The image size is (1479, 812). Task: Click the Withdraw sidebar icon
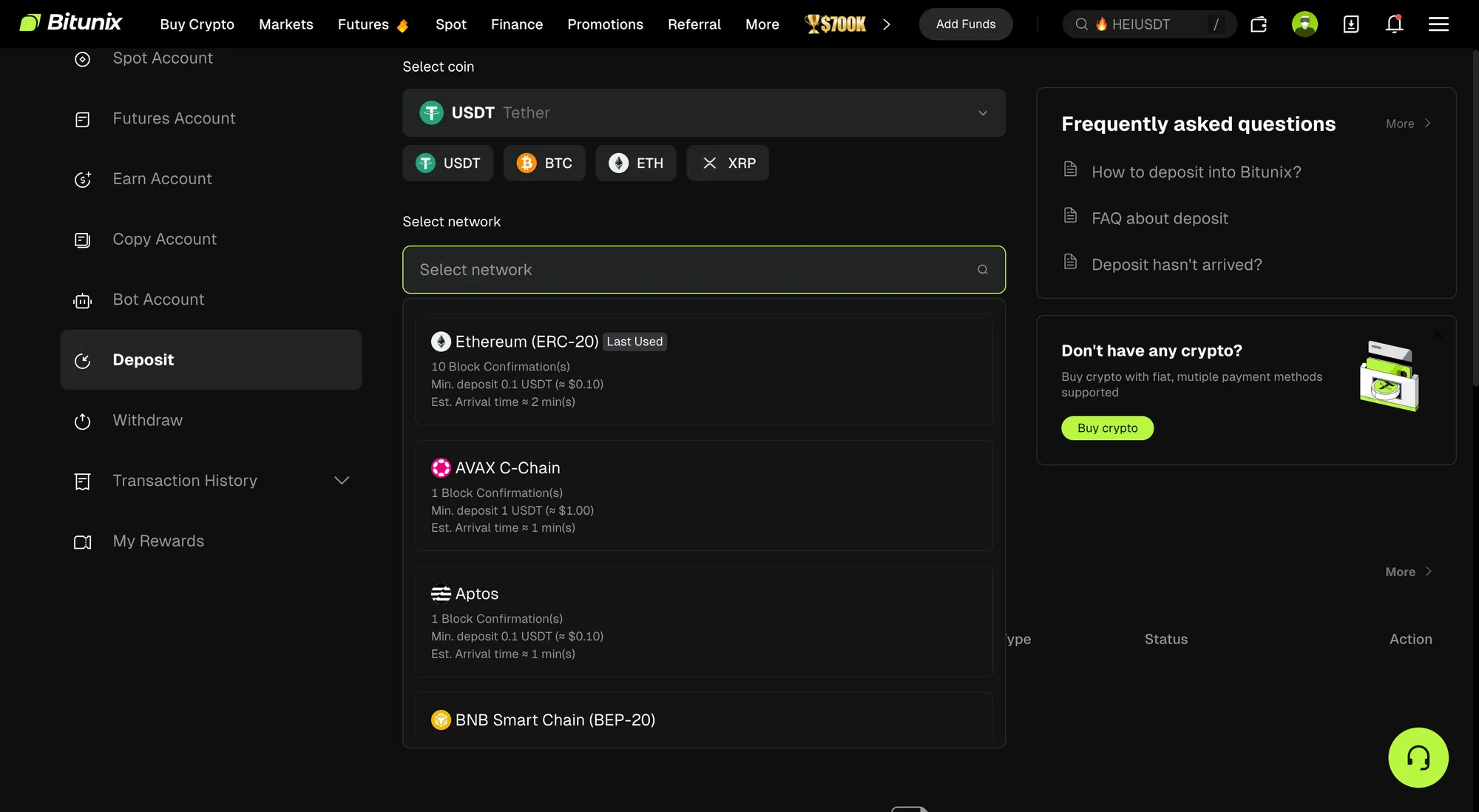pos(83,421)
